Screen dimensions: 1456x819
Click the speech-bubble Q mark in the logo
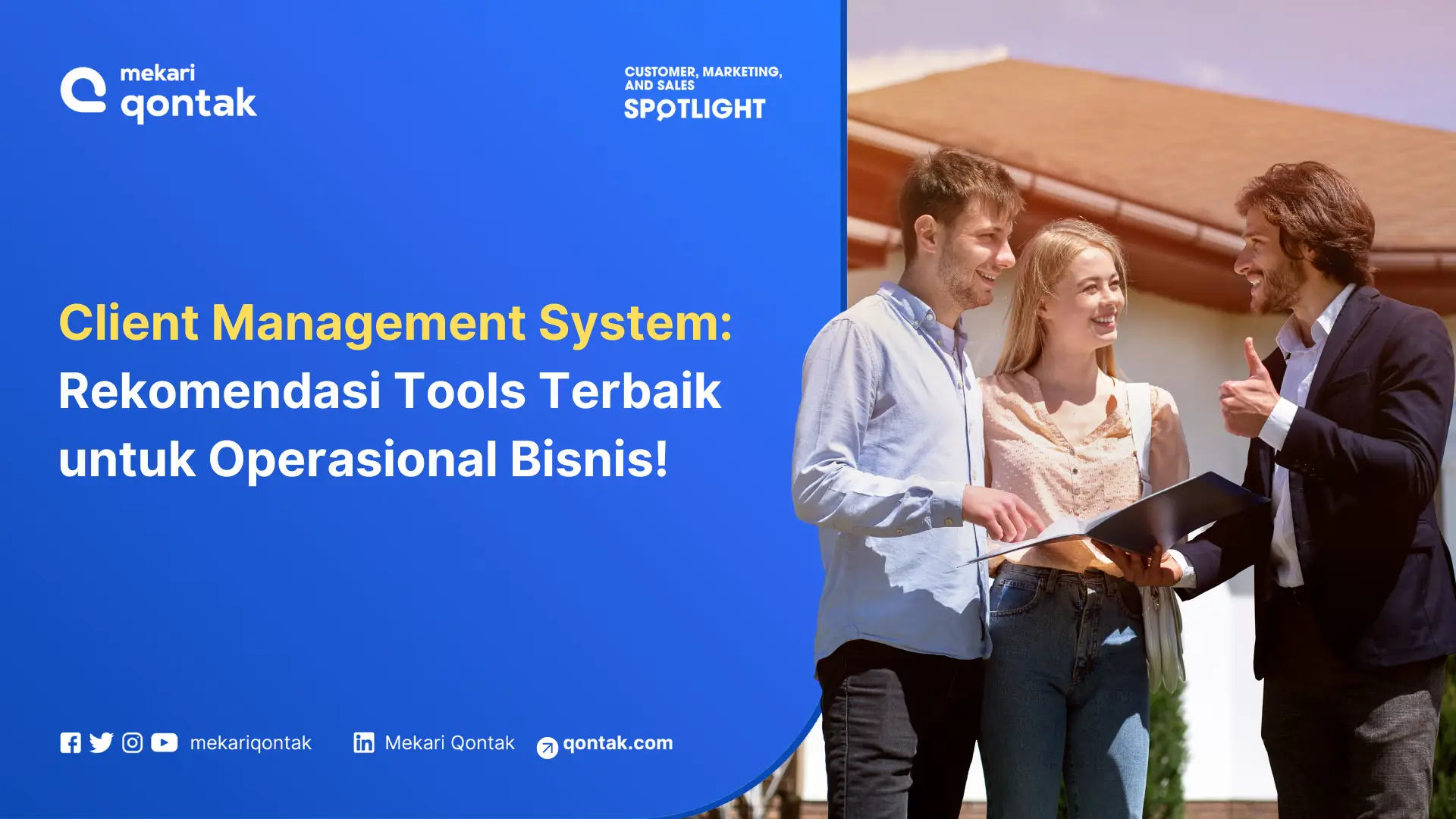pos(83,91)
